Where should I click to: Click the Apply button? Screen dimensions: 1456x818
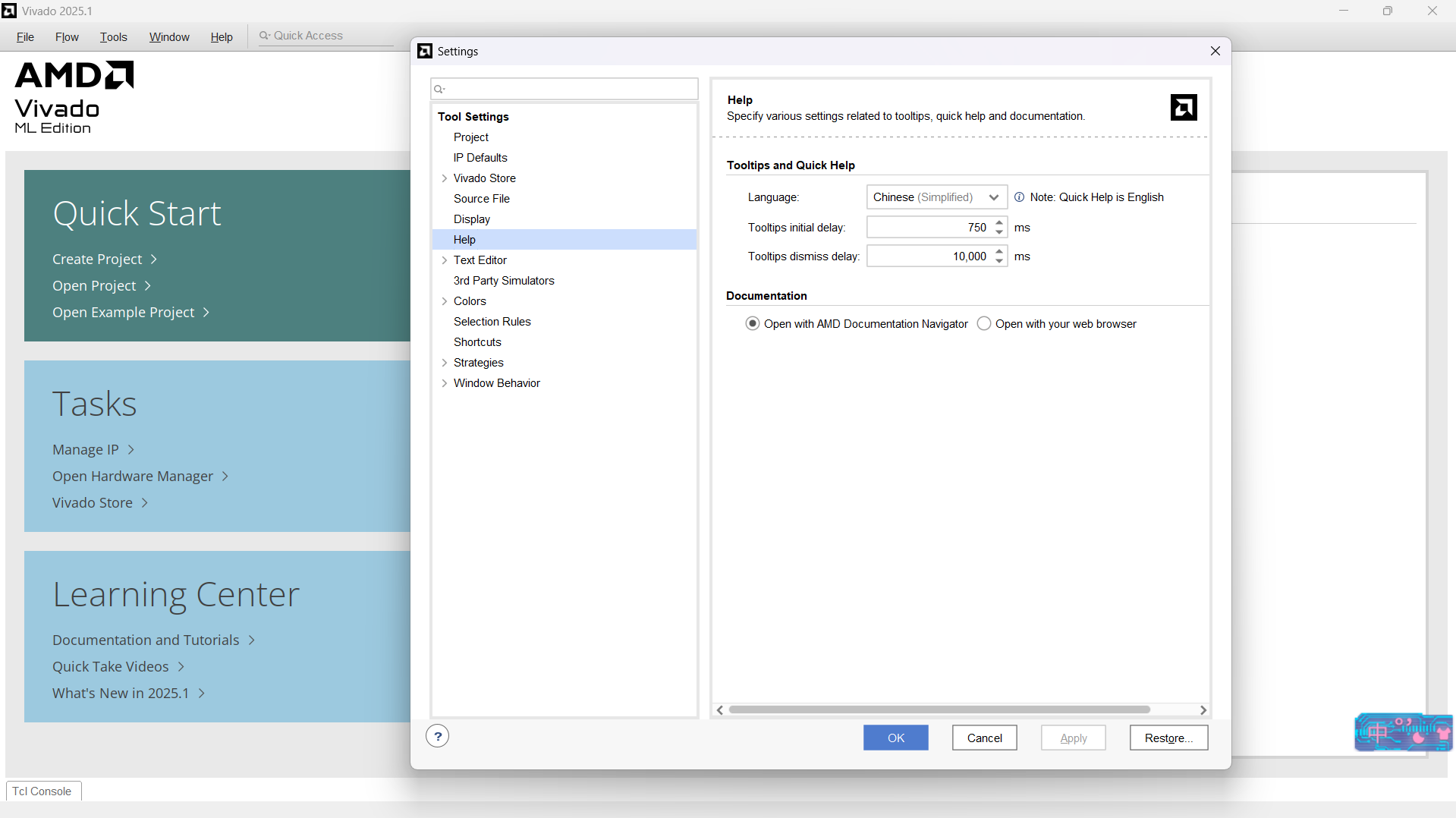tap(1073, 738)
